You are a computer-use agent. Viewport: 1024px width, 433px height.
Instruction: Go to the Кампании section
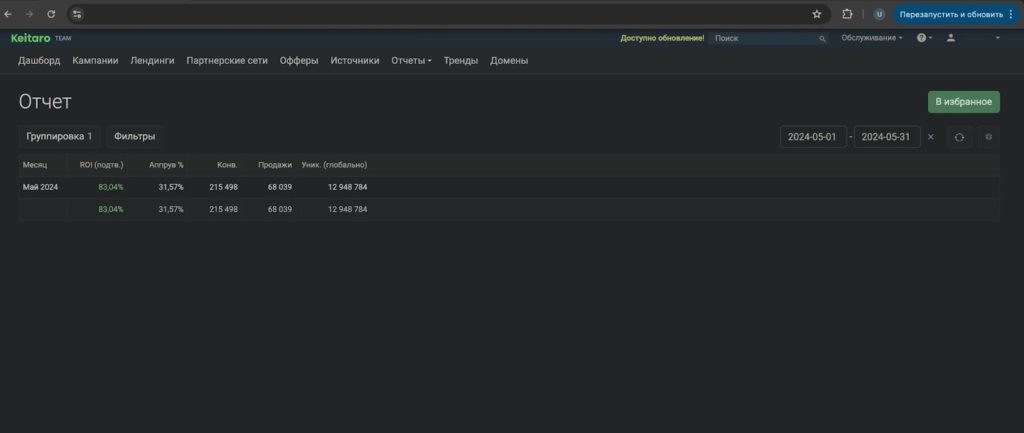tap(95, 60)
